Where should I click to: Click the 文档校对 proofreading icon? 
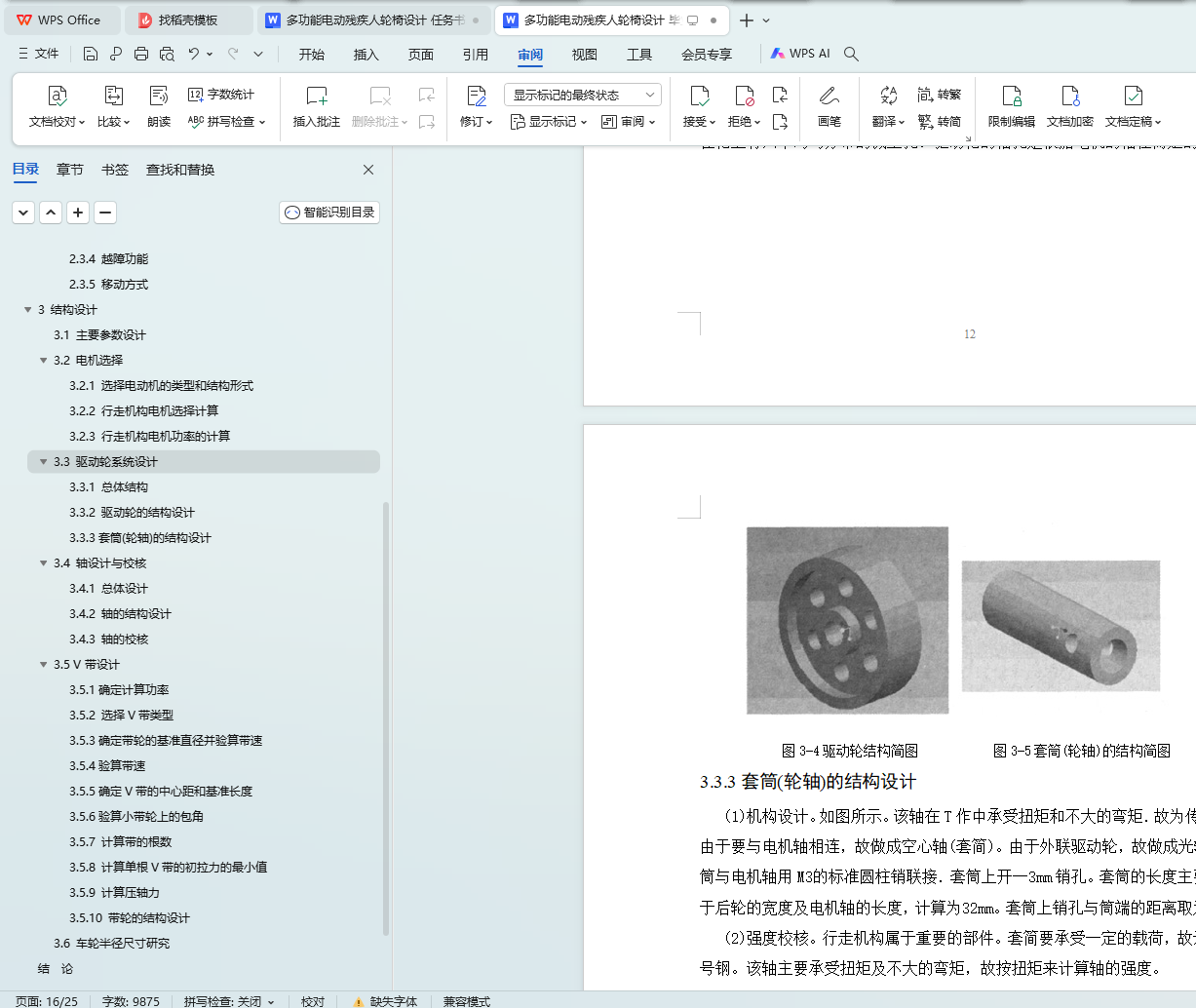coord(57,96)
